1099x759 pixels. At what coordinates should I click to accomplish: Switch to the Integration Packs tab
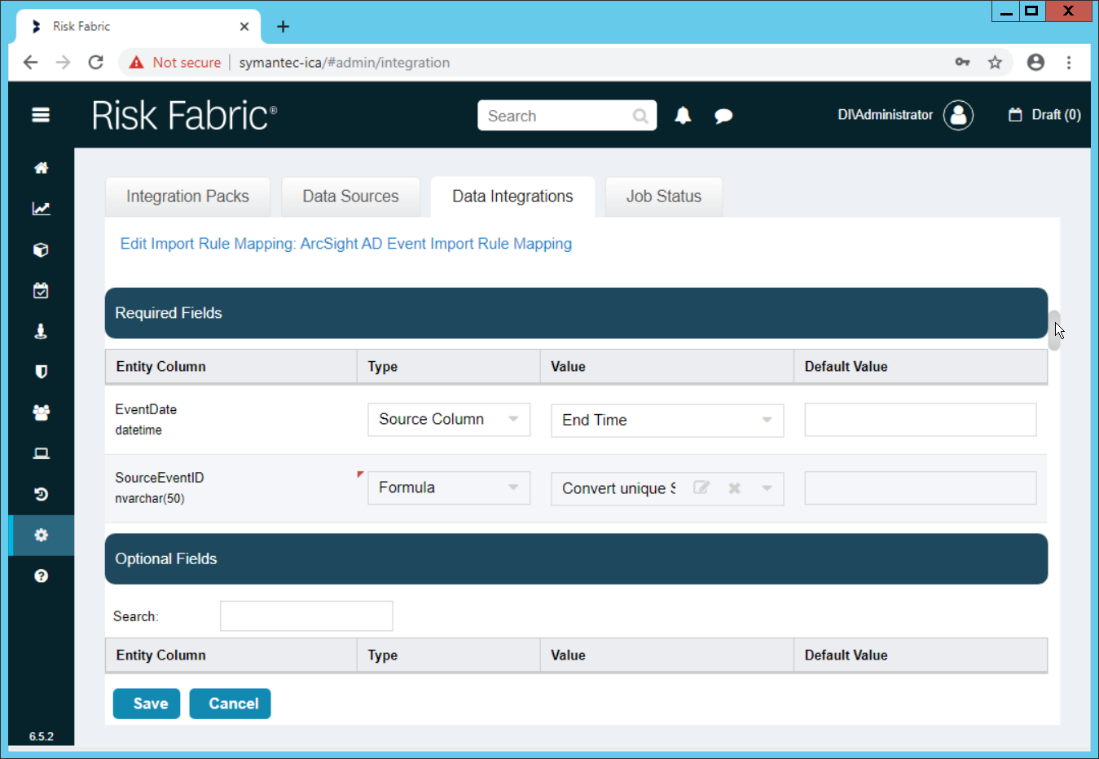[x=187, y=196]
